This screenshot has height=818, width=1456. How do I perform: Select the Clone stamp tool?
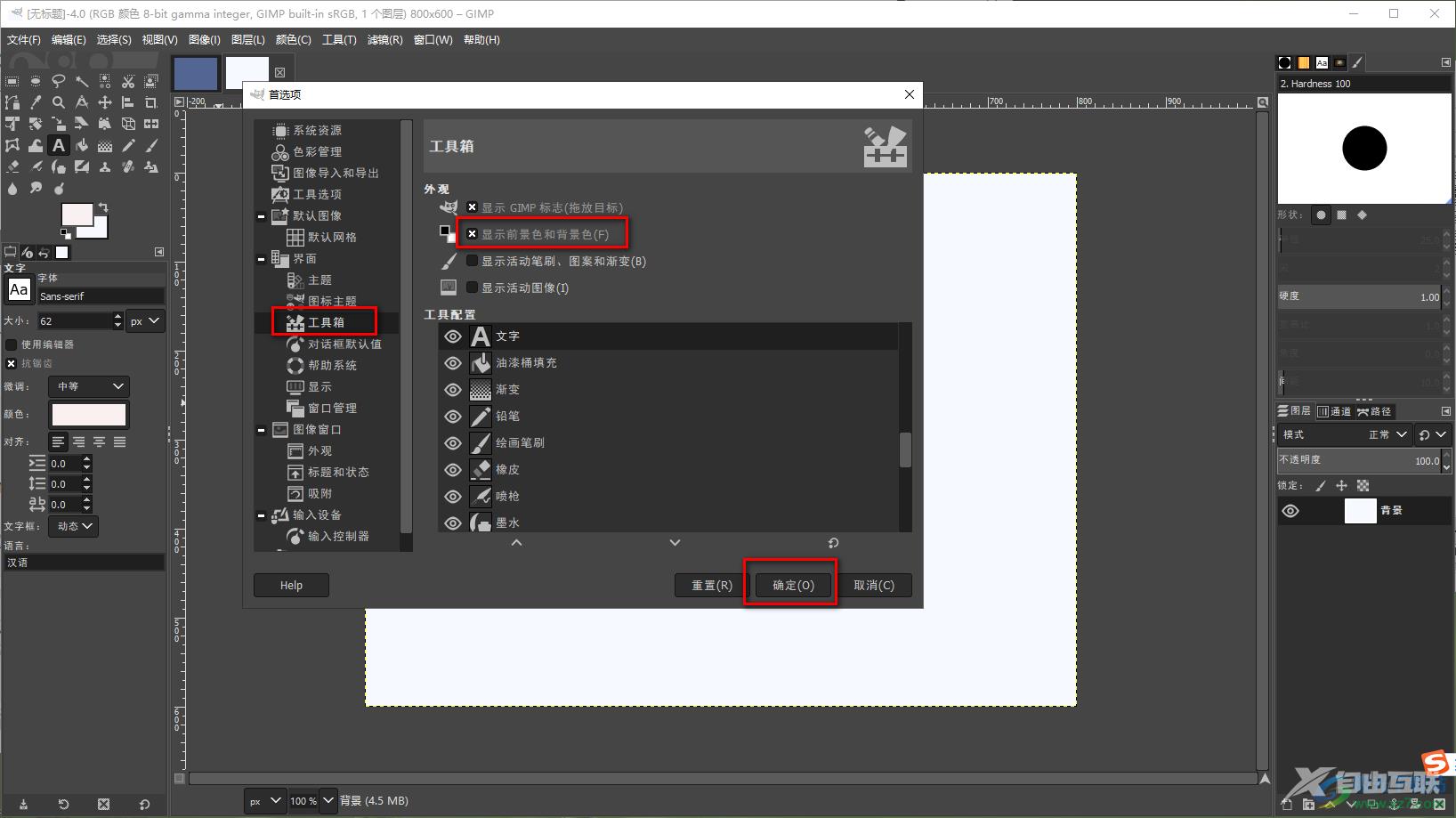[x=105, y=166]
